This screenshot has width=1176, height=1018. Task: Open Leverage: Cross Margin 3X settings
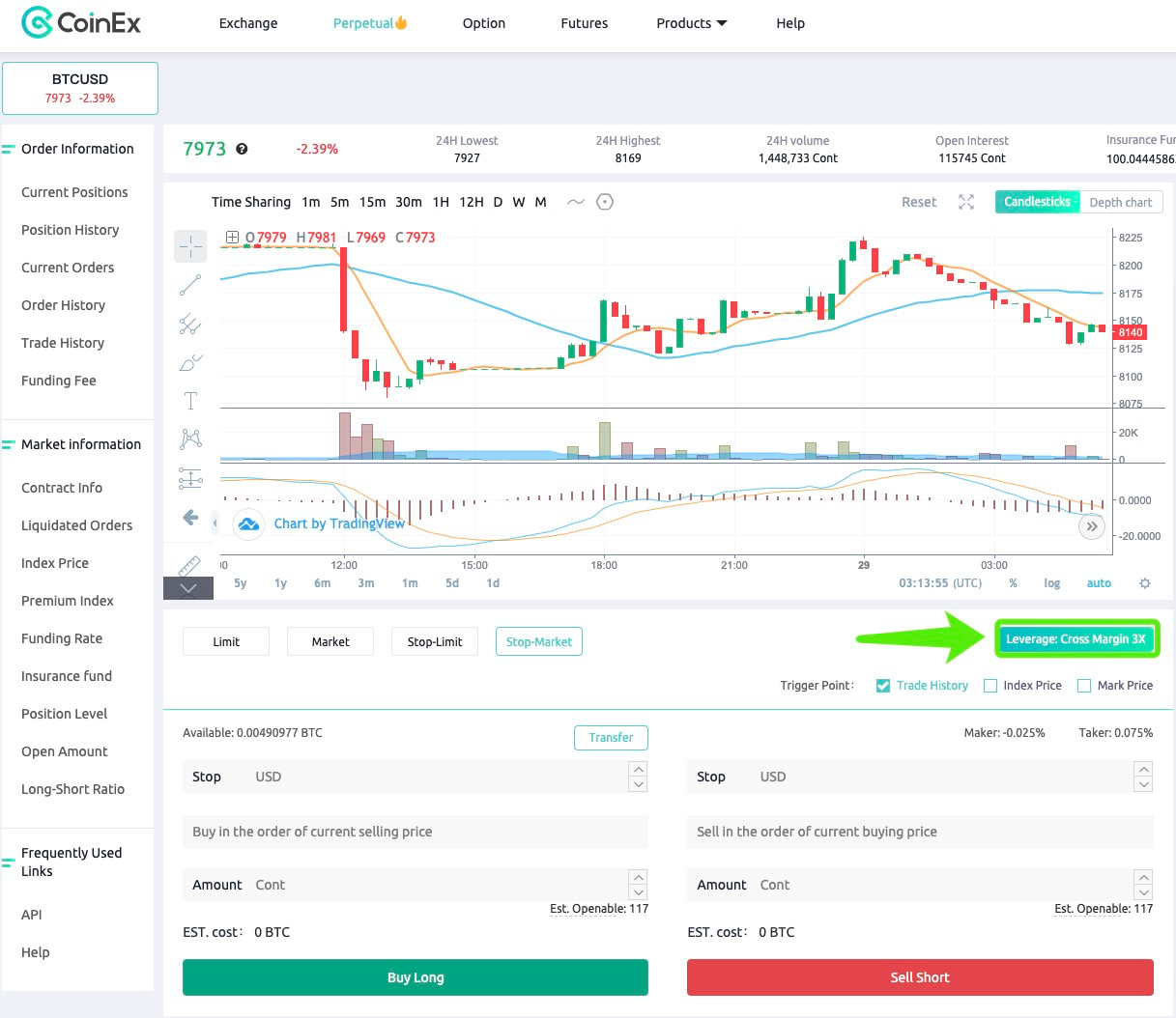pyautogui.click(x=1076, y=639)
